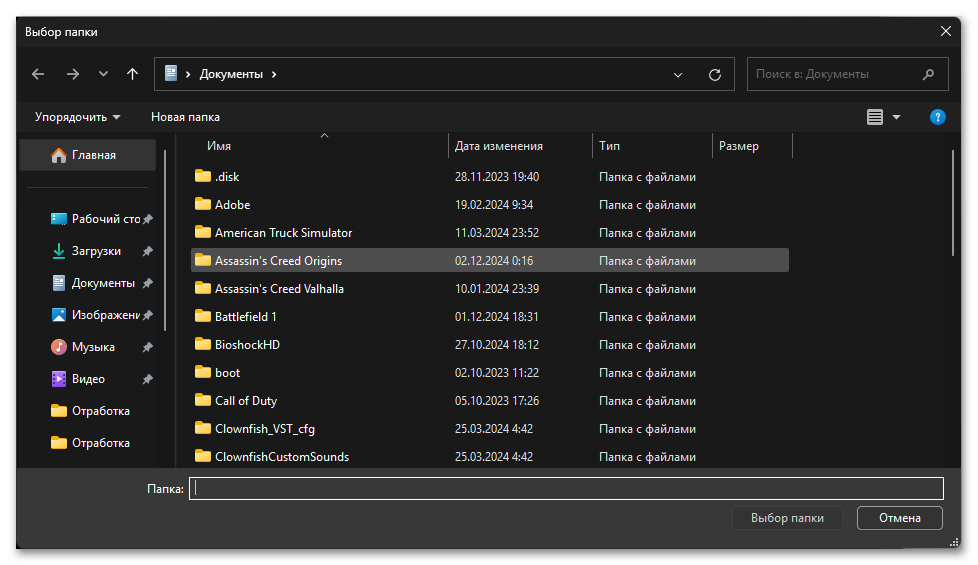Refresh the Documents folder view

715,75
